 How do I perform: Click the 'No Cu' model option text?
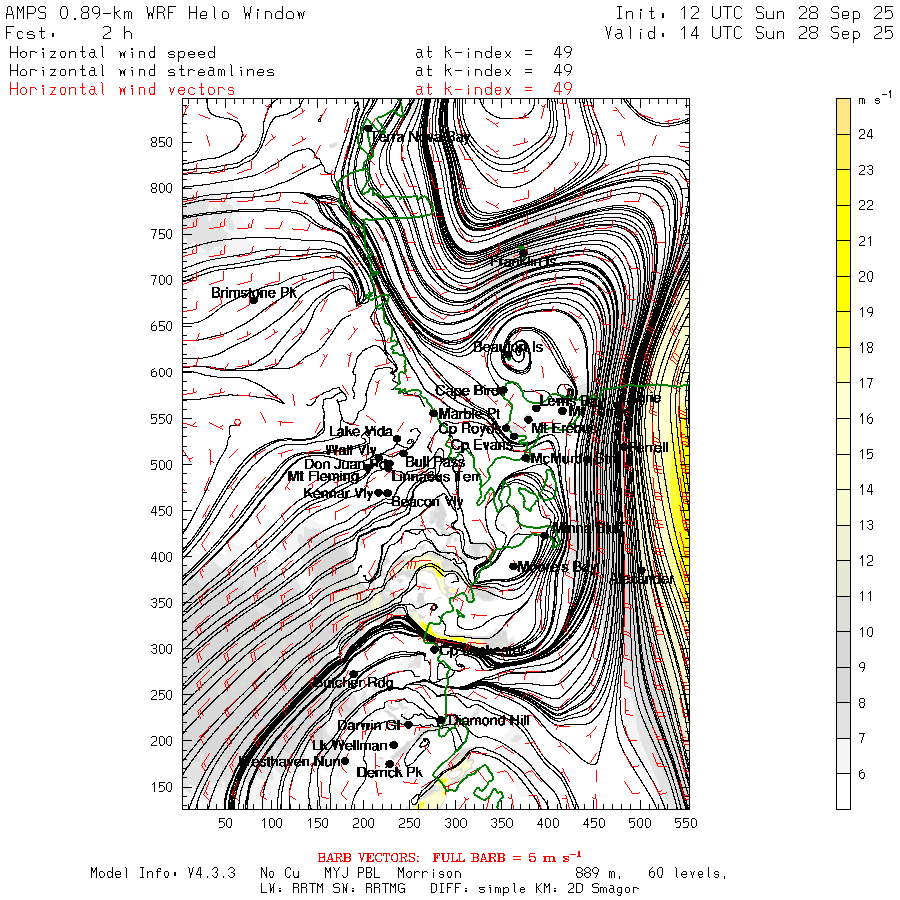[x=280, y=873]
